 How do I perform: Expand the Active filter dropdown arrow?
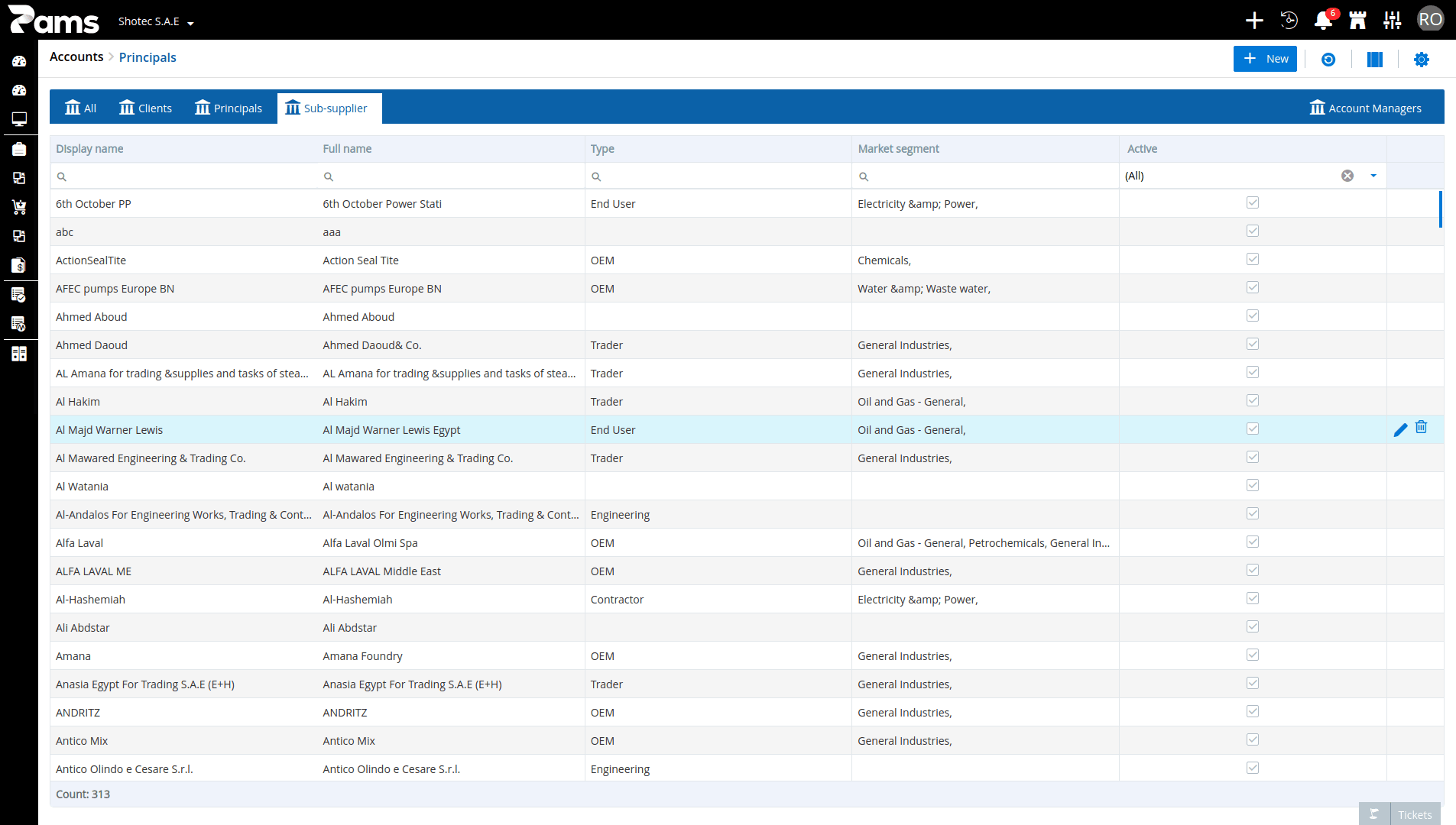(x=1373, y=176)
